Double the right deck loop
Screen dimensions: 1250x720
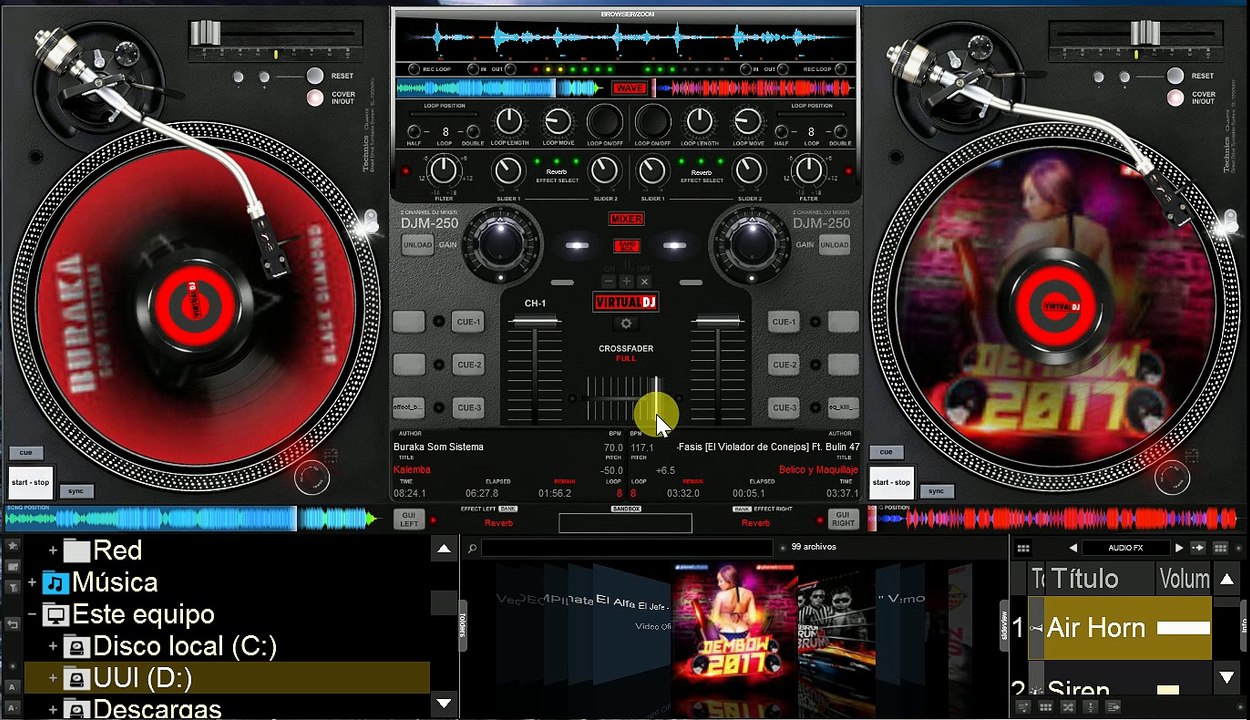(839, 132)
